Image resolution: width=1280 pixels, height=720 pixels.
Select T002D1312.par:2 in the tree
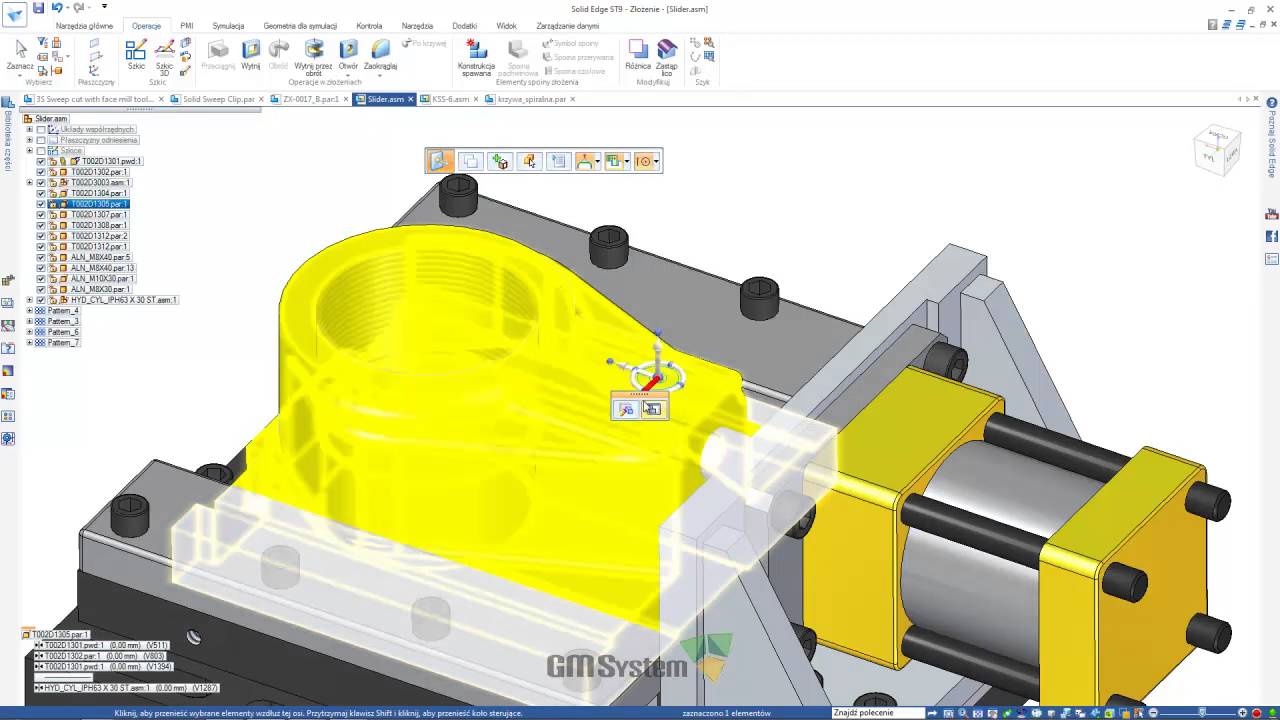click(98, 236)
